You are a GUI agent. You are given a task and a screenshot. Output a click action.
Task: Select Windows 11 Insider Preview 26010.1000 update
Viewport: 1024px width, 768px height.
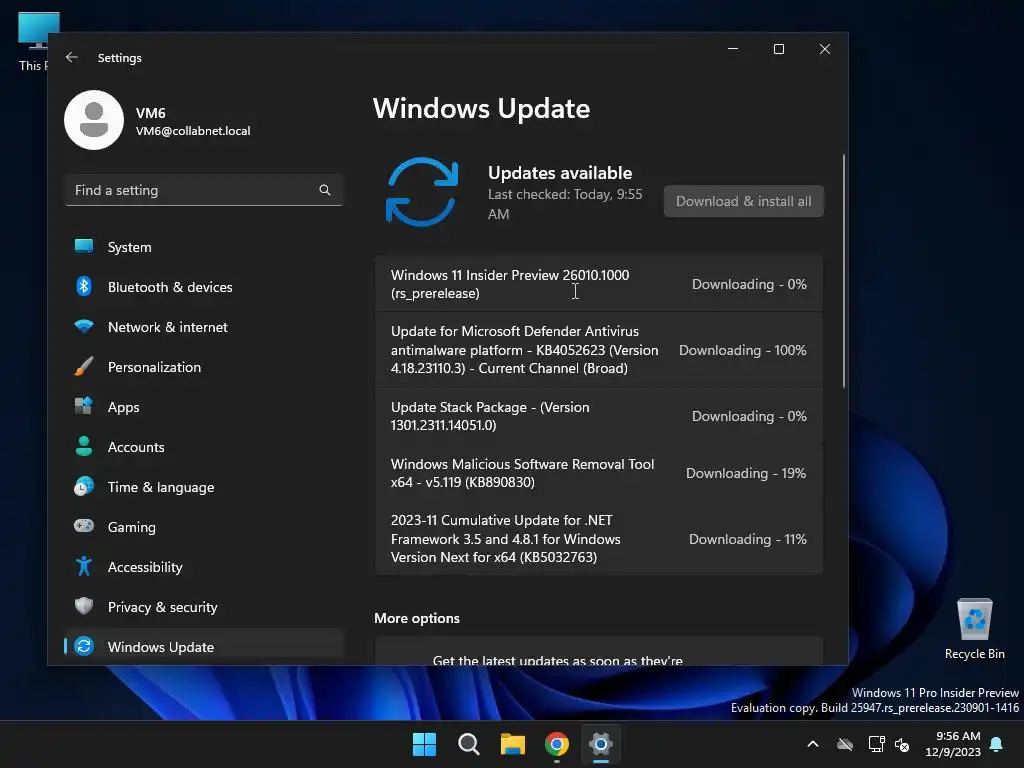599,284
